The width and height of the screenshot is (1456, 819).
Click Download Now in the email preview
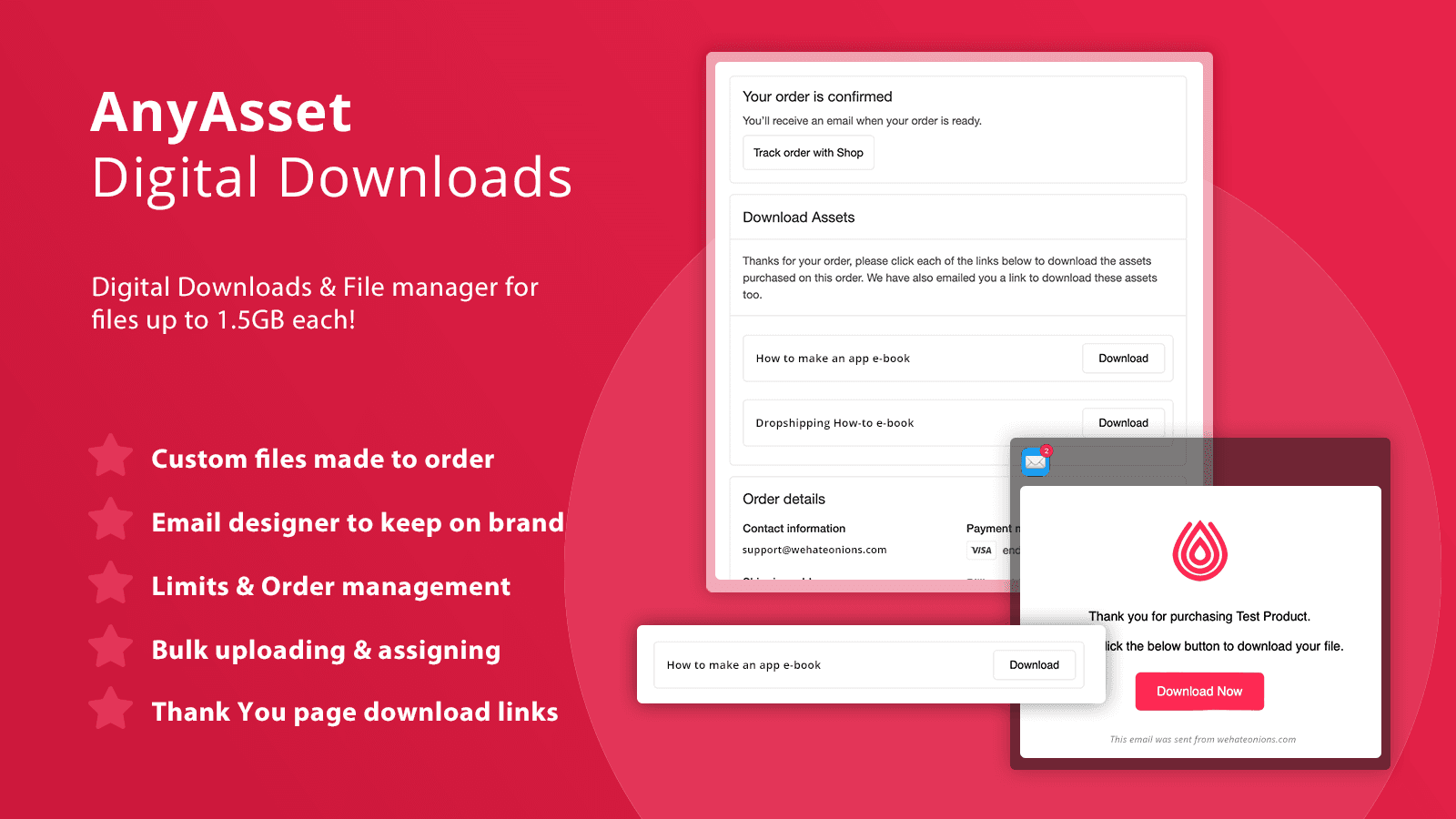click(1199, 691)
